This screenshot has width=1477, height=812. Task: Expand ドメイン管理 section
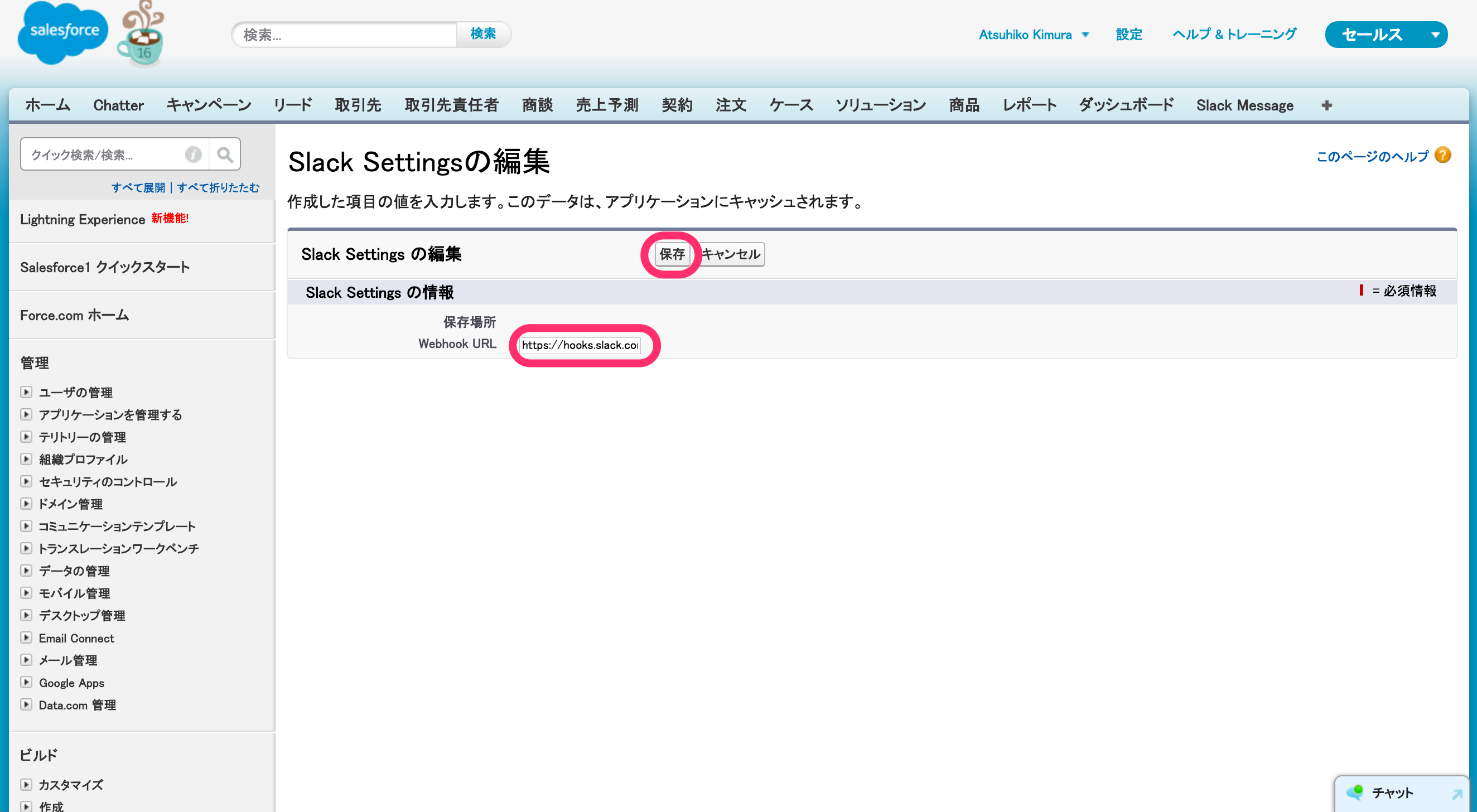(x=26, y=504)
